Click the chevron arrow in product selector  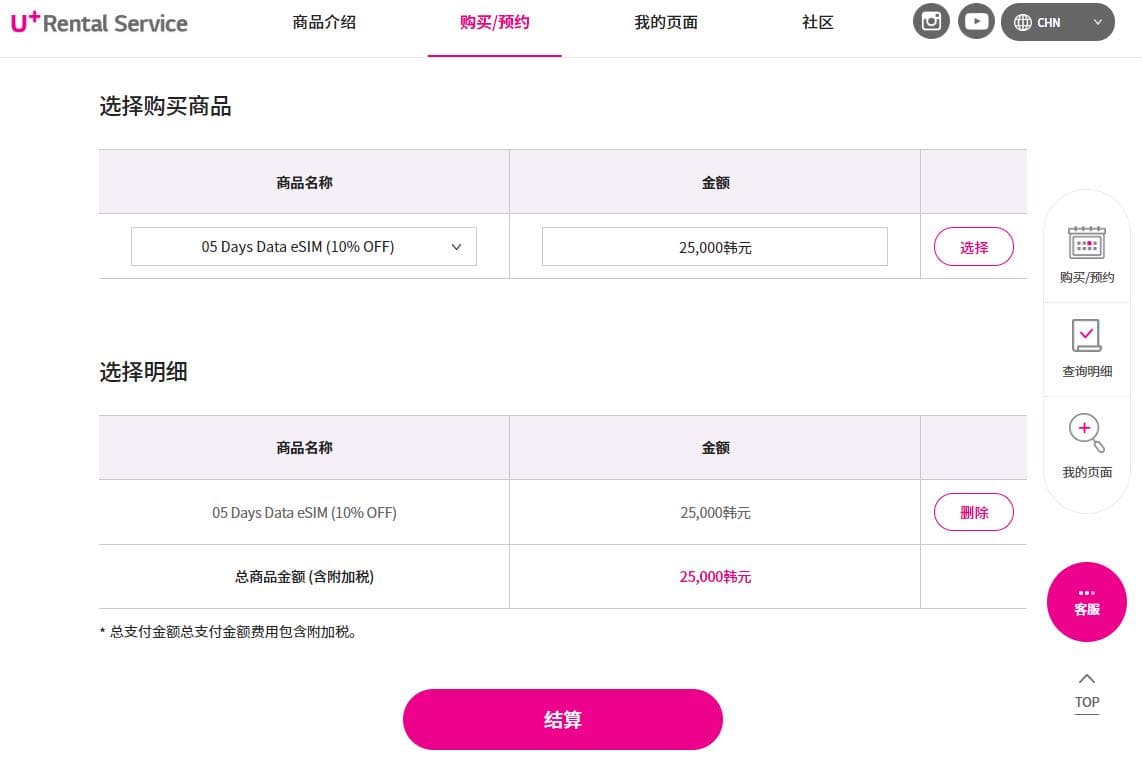(457, 247)
